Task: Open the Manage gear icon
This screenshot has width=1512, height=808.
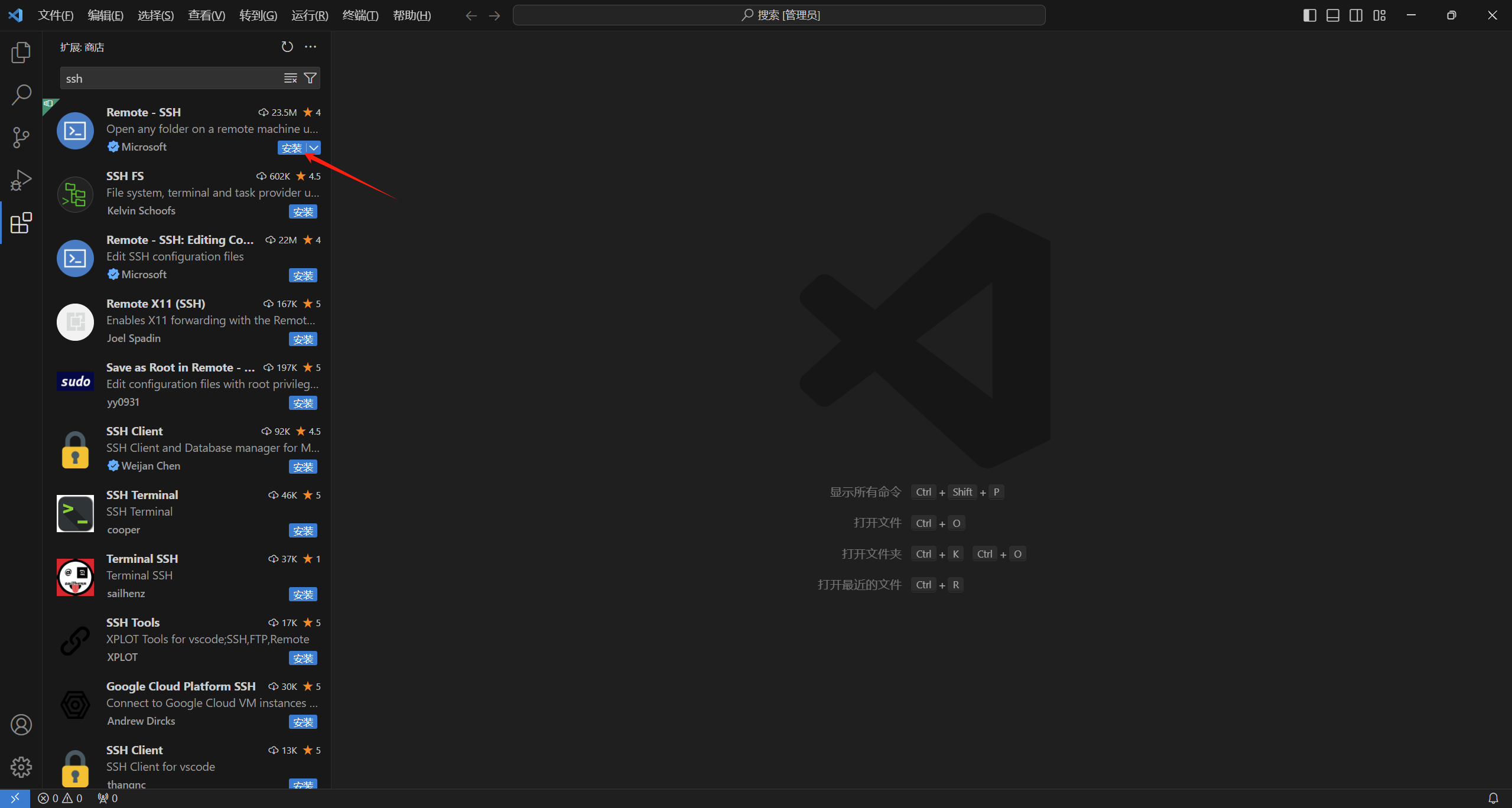Action: coord(21,767)
